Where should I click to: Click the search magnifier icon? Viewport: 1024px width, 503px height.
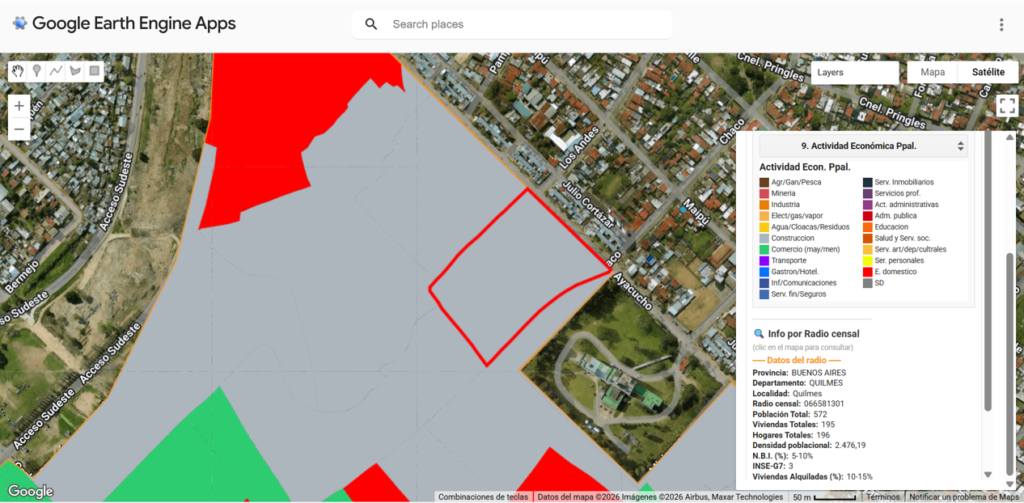click(x=371, y=24)
